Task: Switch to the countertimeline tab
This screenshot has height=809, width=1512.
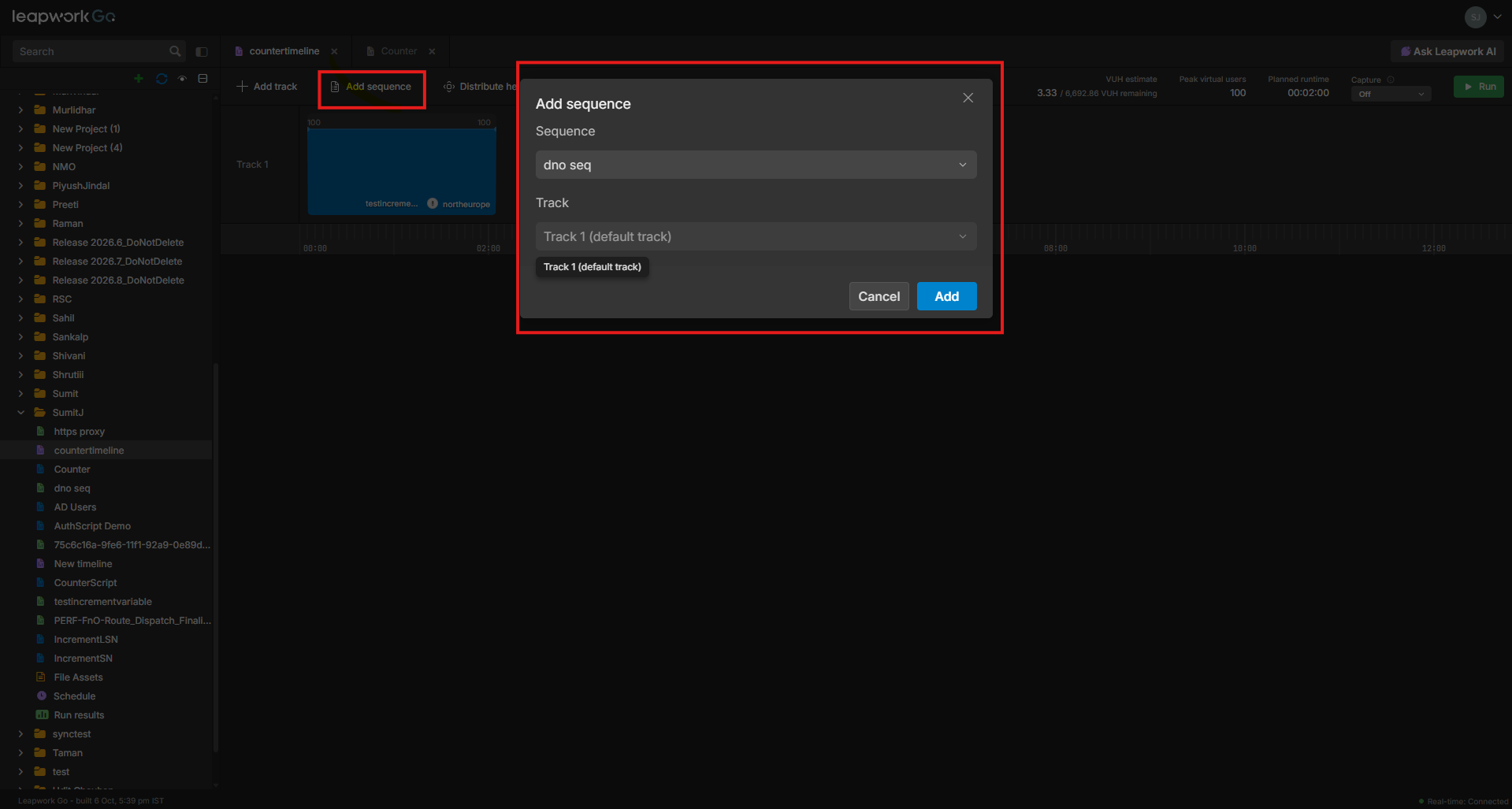Action: click(284, 51)
